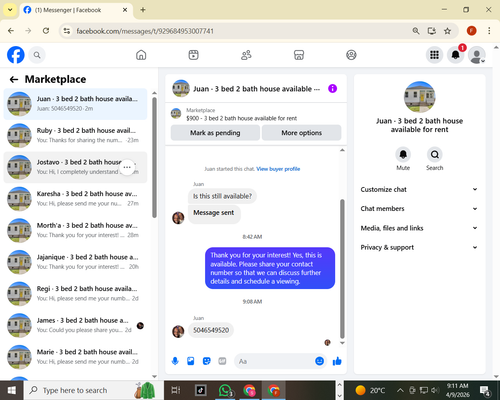Click the listing title $900 - 3 bed 2 bath
Viewport: 500px width, 400px height.
[241, 118]
